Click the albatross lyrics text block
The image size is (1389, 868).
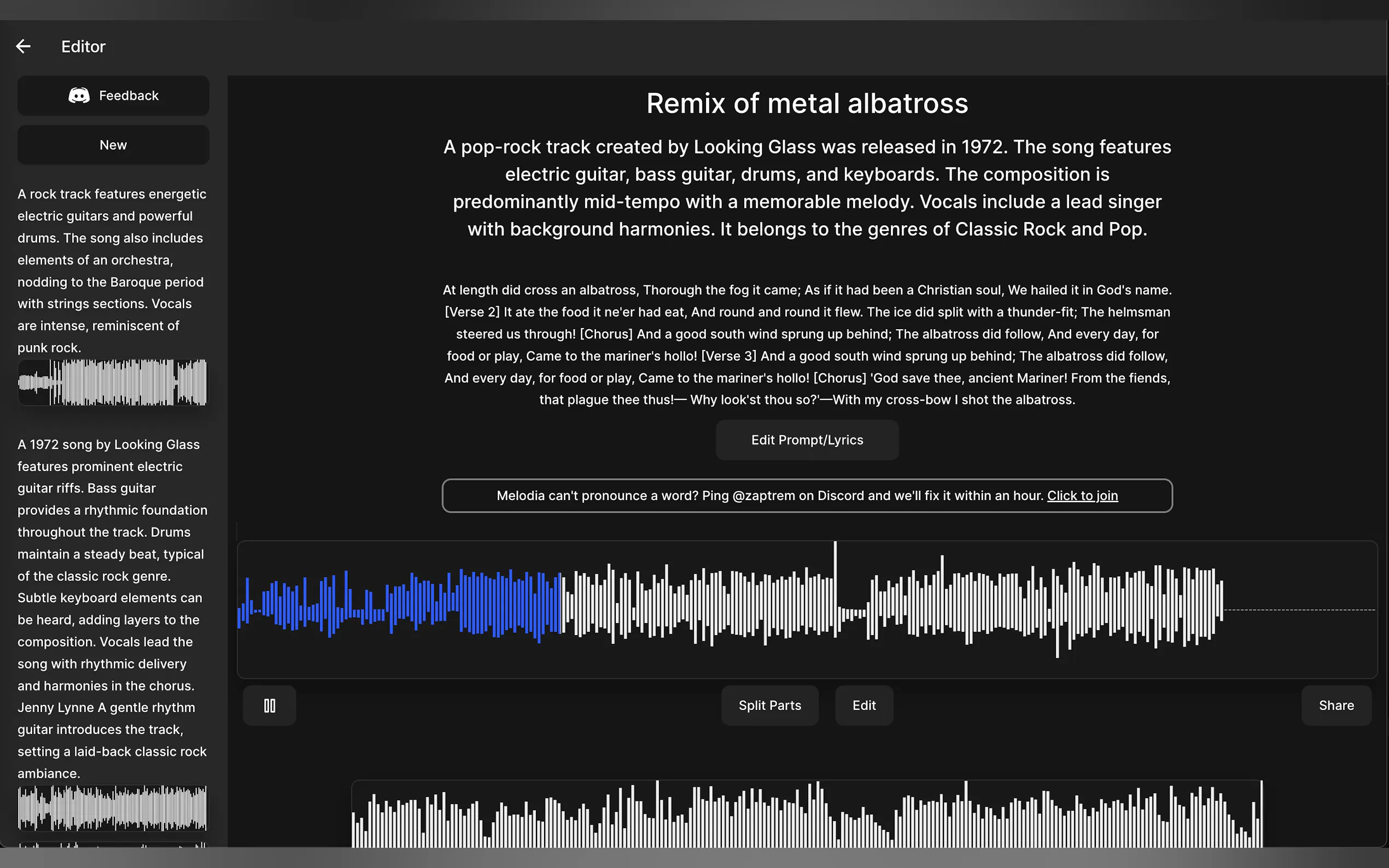coord(807,344)
